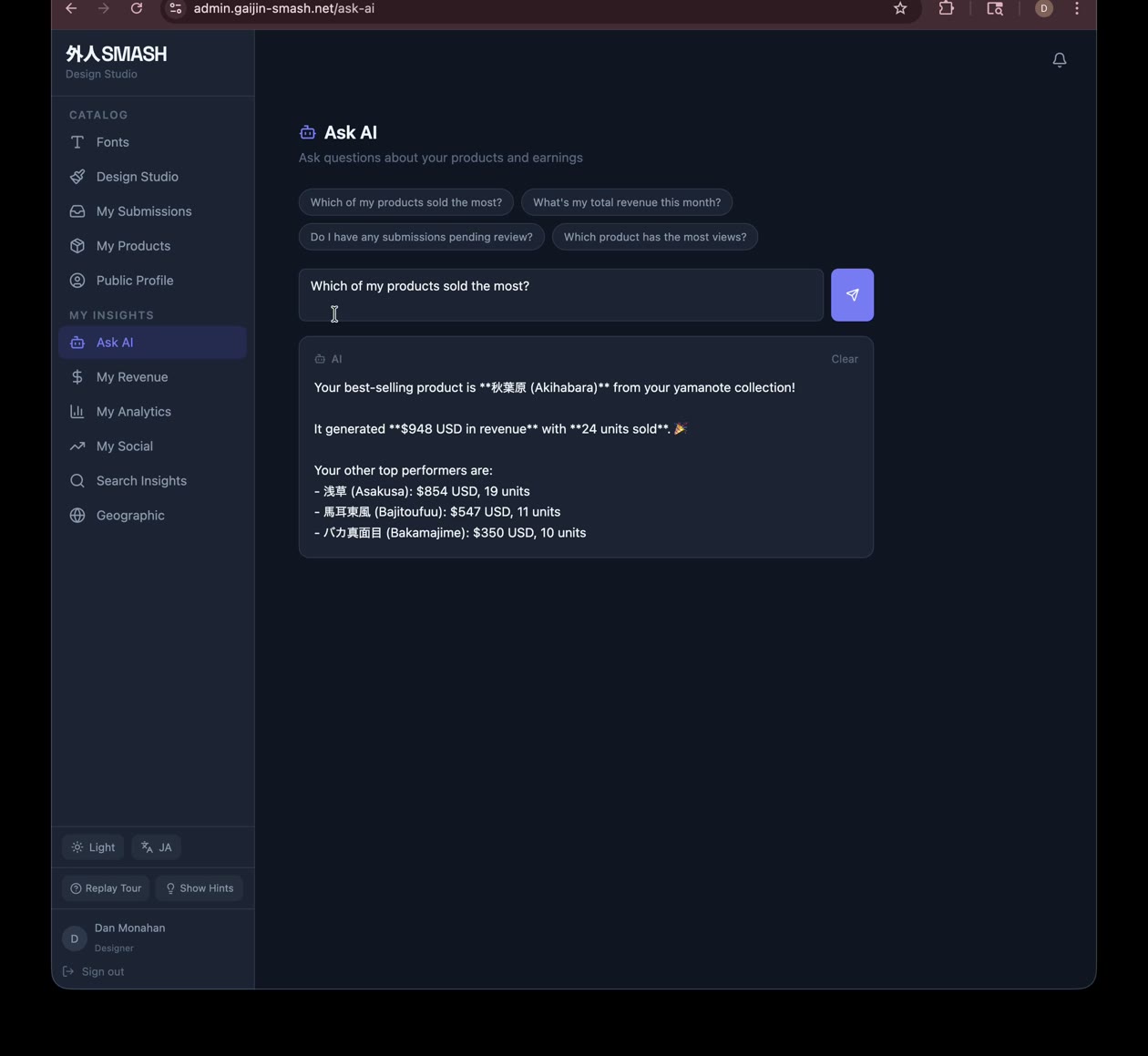The height and width of the screenshot is (1056, 1148).
Task: Toggle interface language to JA
Action: 156,846
